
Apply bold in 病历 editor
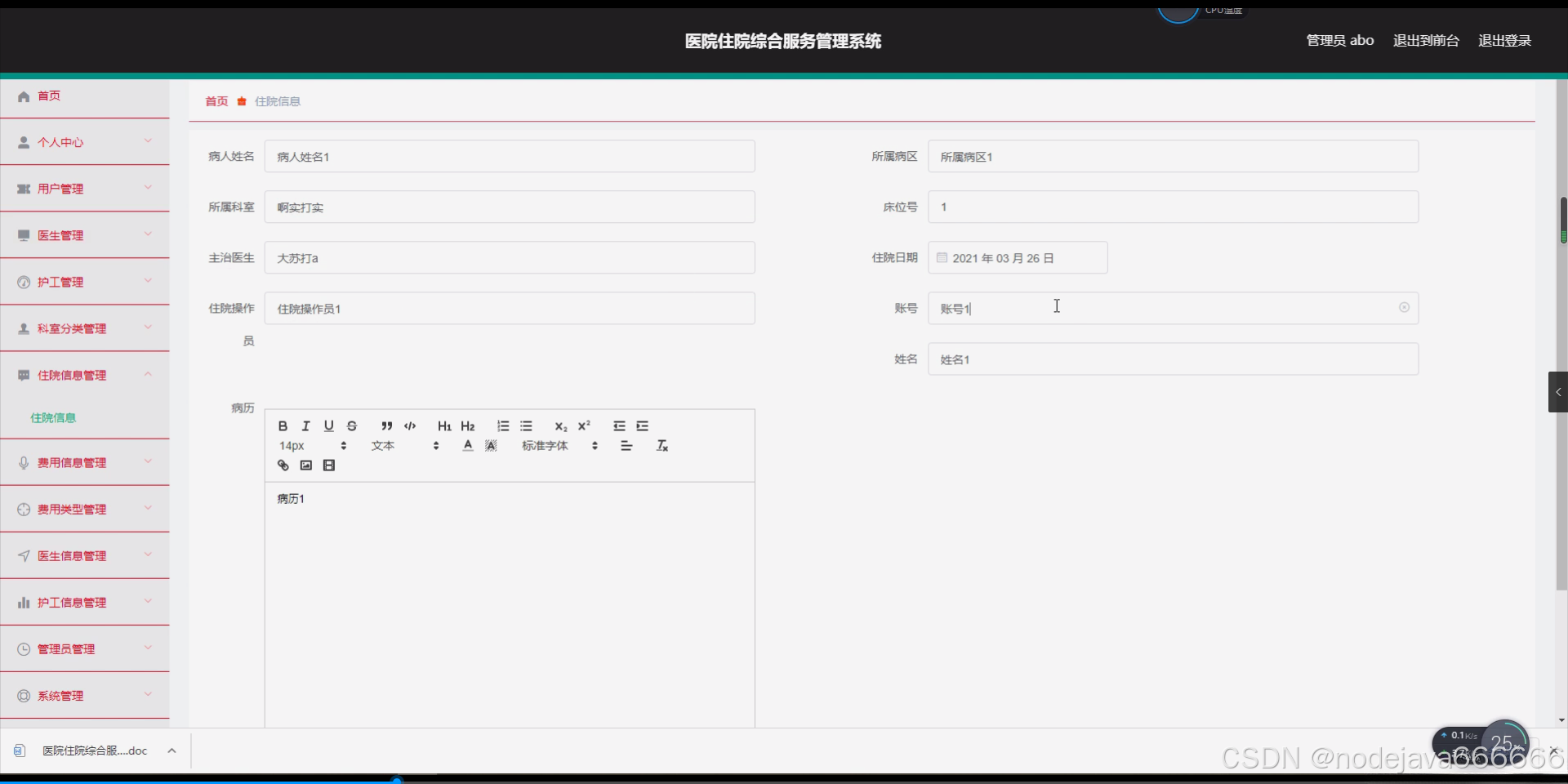click(x=283, y=426)
